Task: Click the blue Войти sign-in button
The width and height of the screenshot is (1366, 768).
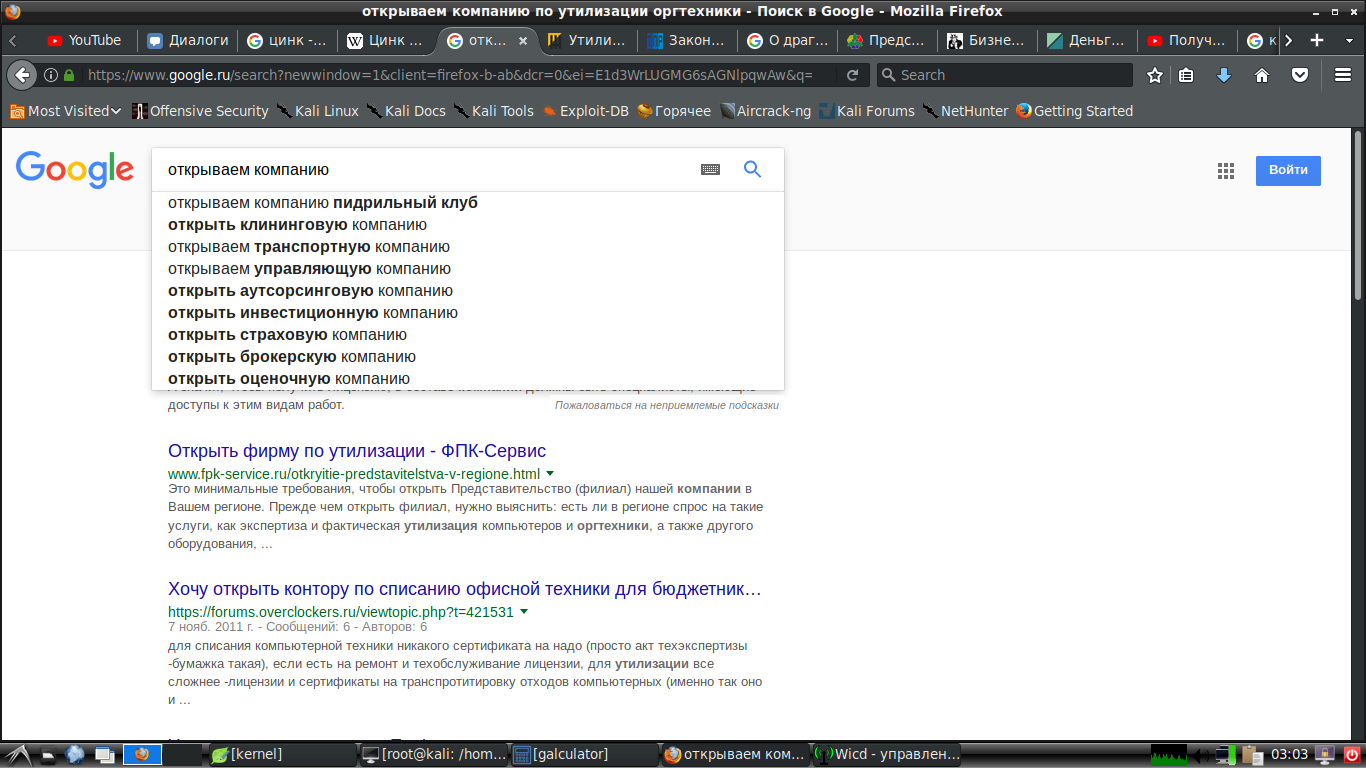Action: (1288, 170)
